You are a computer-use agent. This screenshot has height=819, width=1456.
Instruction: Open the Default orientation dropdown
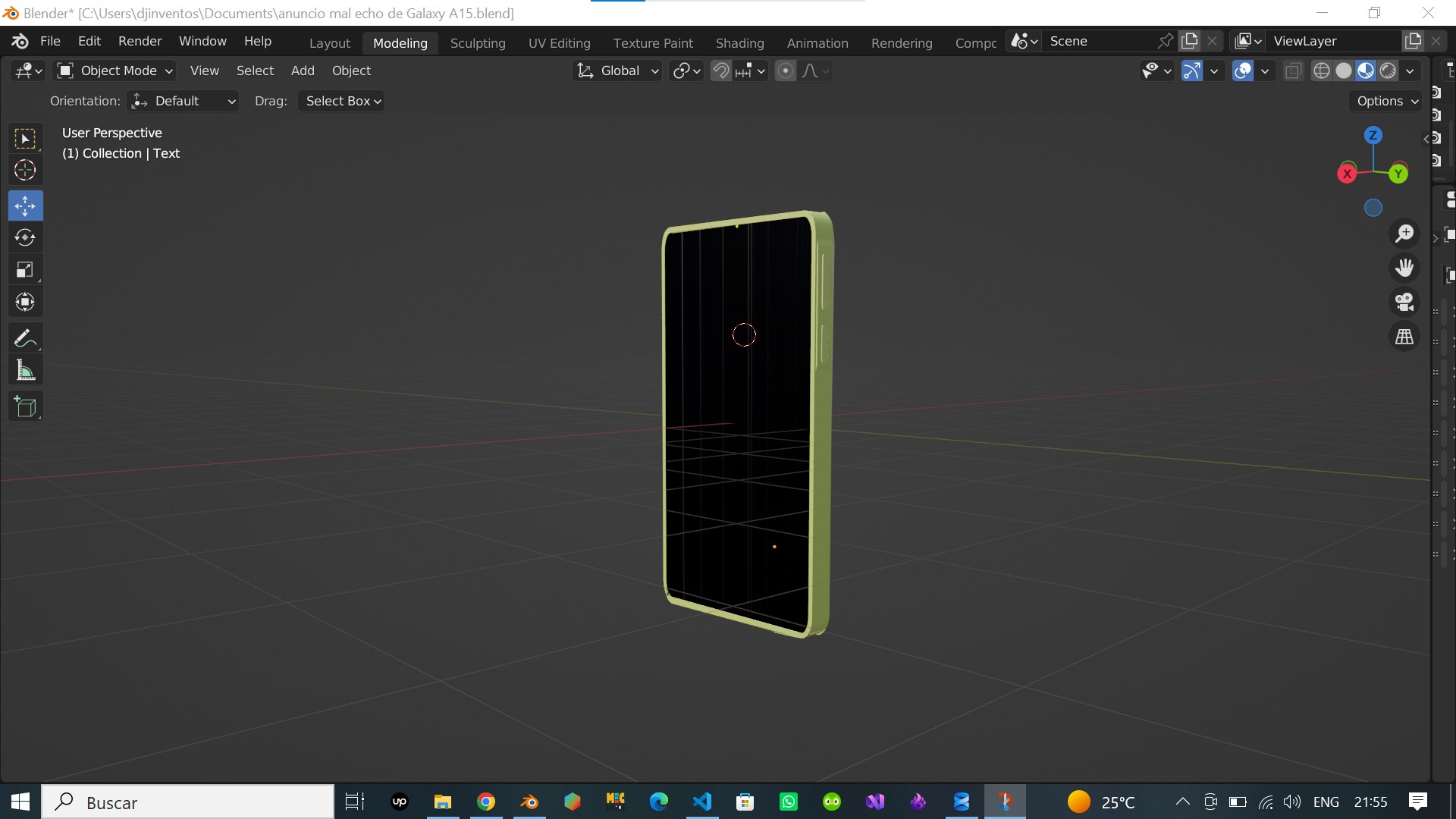tap(183, 101)
